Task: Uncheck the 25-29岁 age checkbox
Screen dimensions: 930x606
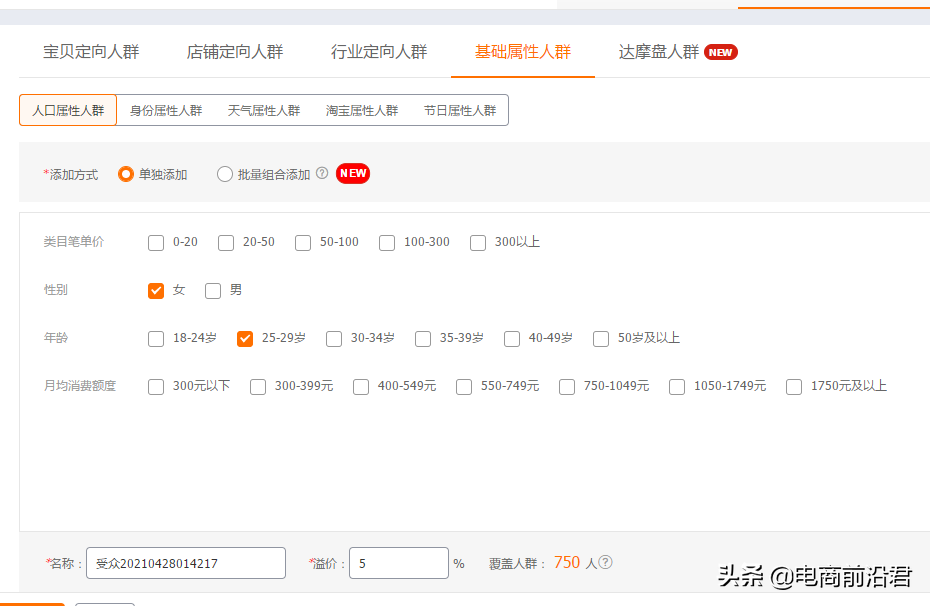Action: tap(245, 338)
